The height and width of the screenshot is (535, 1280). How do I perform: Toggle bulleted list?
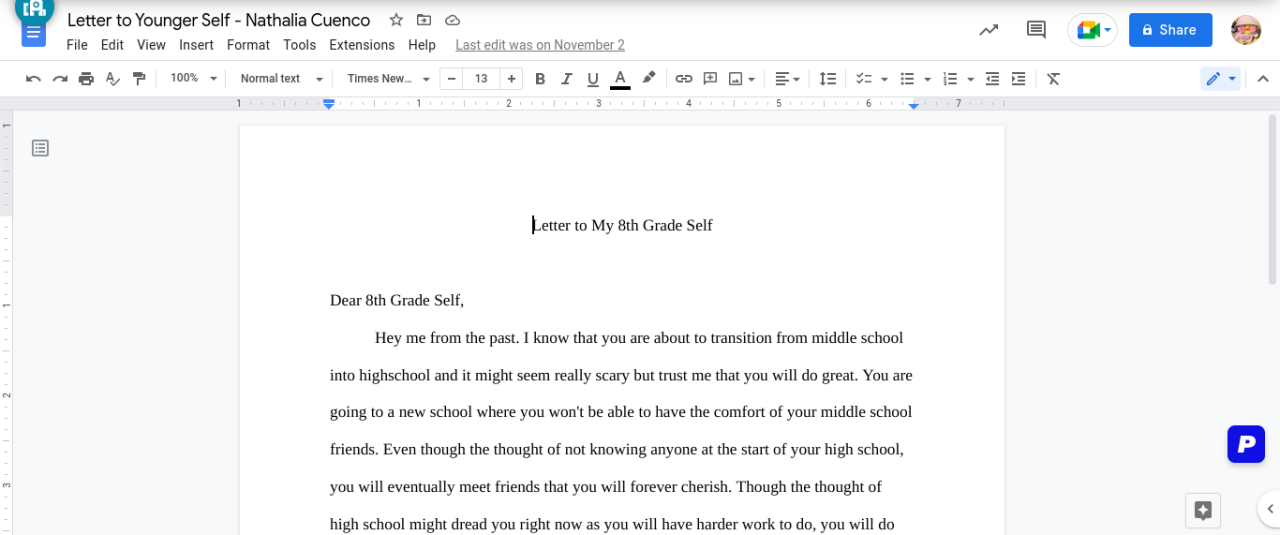tap(907, 78)
